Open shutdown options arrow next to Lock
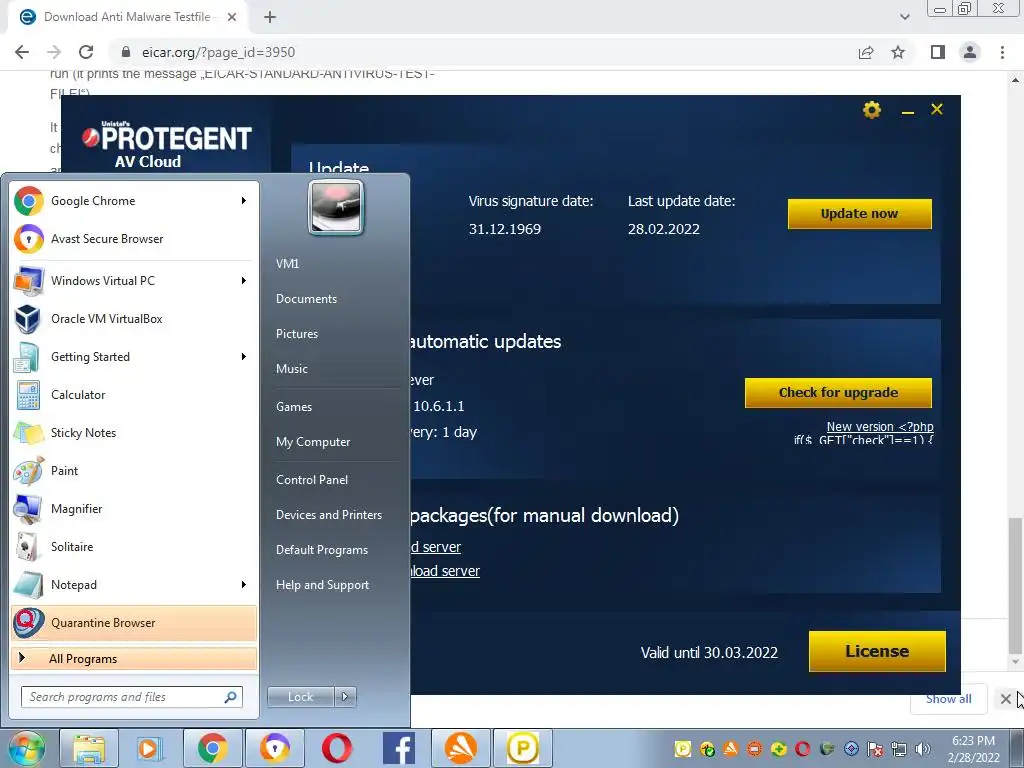 pos(345,697)
